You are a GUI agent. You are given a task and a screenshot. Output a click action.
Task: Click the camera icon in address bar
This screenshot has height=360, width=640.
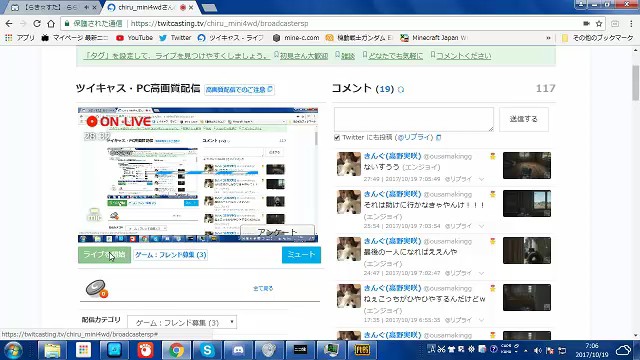[x=586, y=24]
